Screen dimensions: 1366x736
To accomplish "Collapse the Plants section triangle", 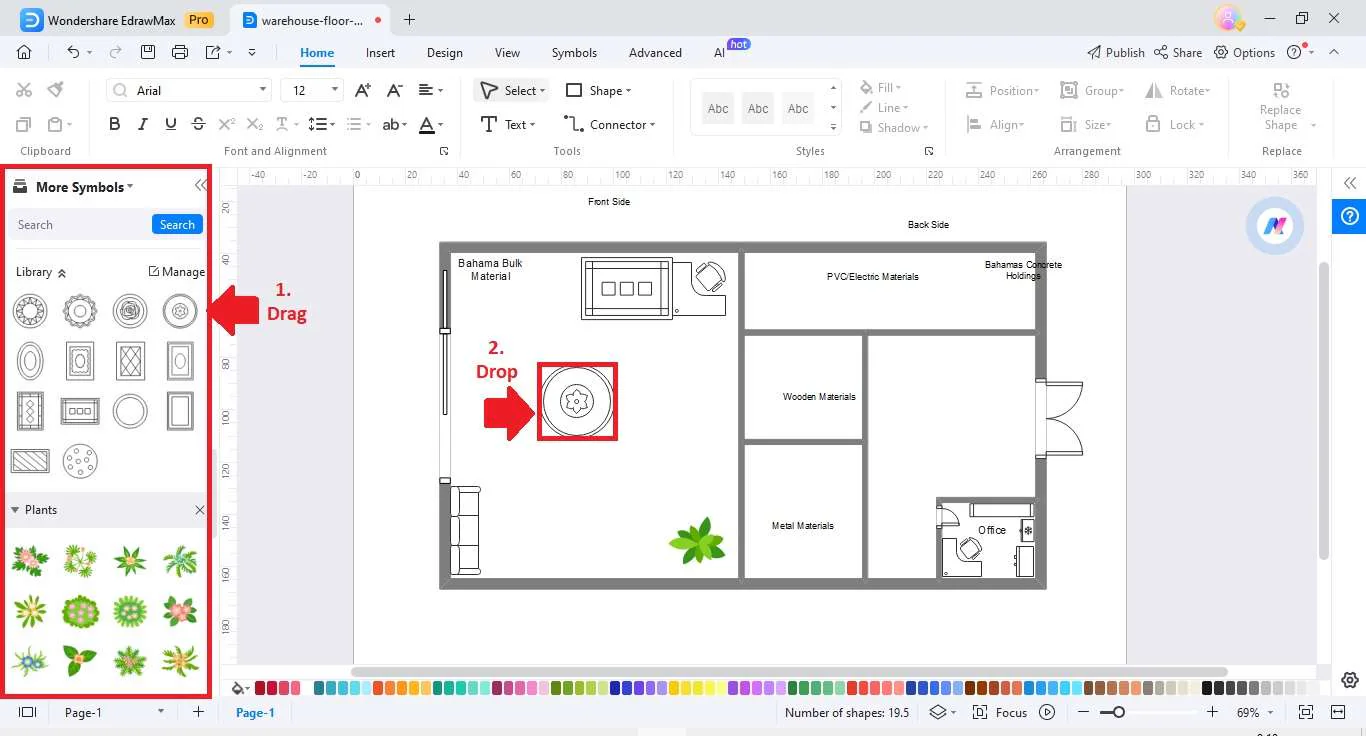I will [15, 510].
